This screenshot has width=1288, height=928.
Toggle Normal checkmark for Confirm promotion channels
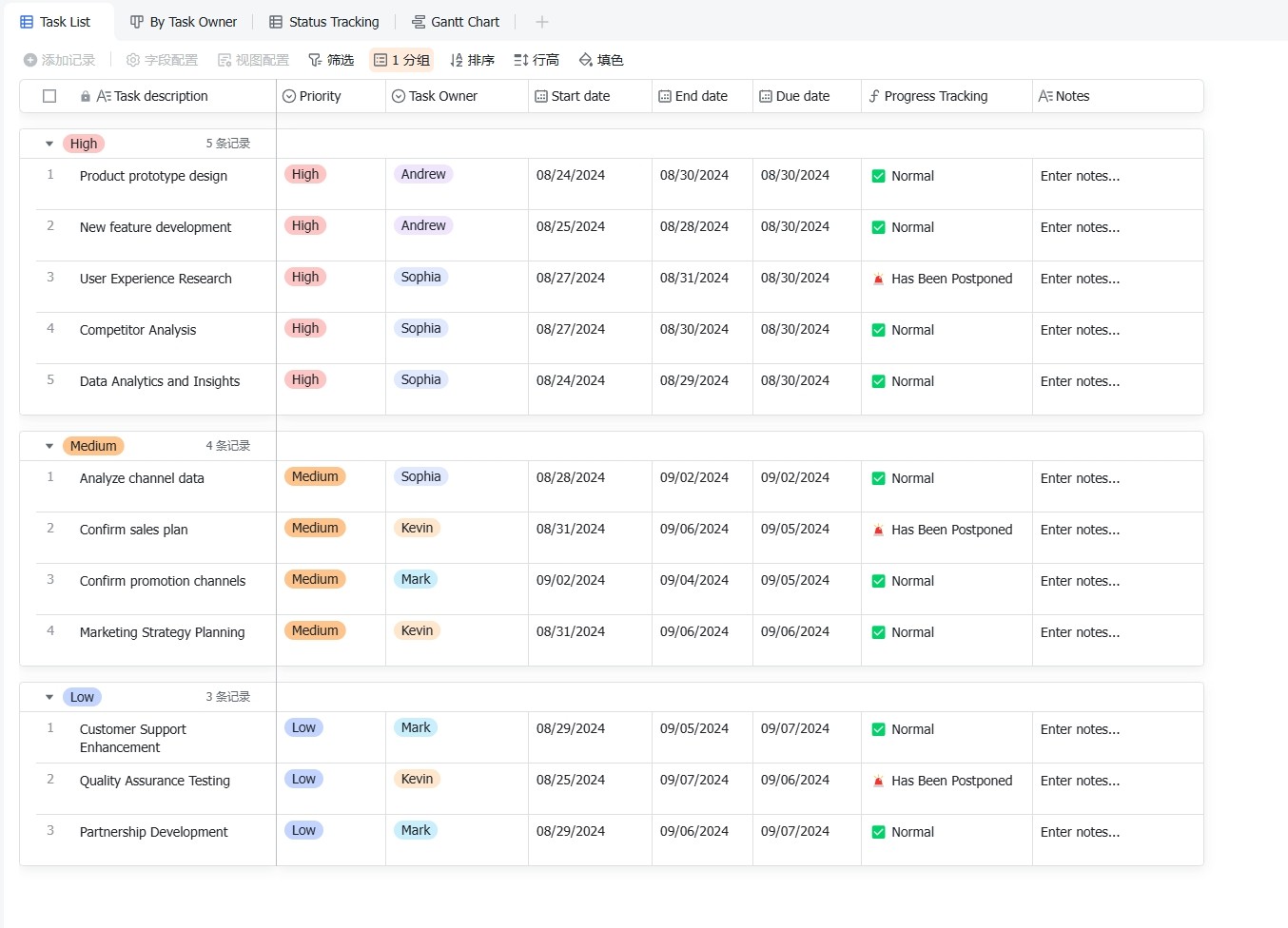(879, 581)
